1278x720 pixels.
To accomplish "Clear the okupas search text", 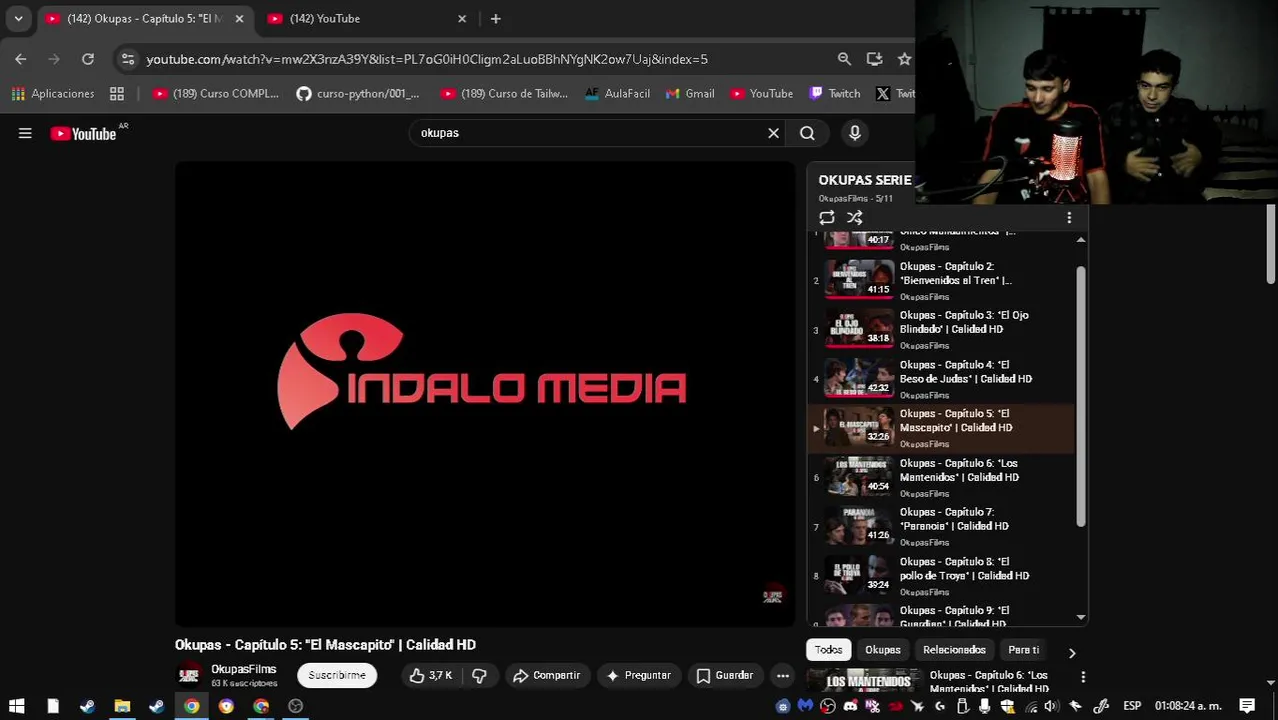I will [773, 133].
